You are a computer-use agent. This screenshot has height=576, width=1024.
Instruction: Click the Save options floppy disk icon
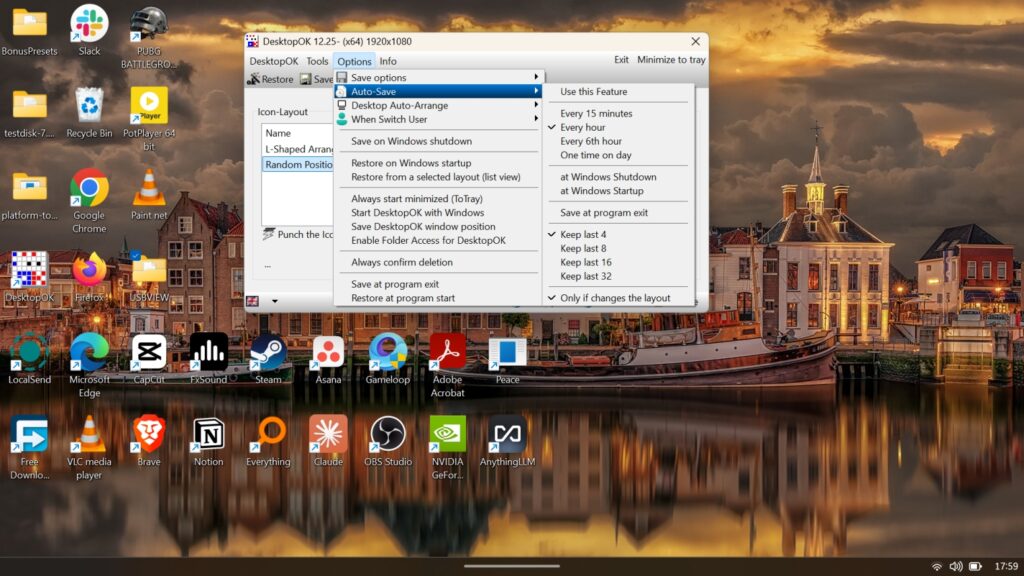coord(341,76)
